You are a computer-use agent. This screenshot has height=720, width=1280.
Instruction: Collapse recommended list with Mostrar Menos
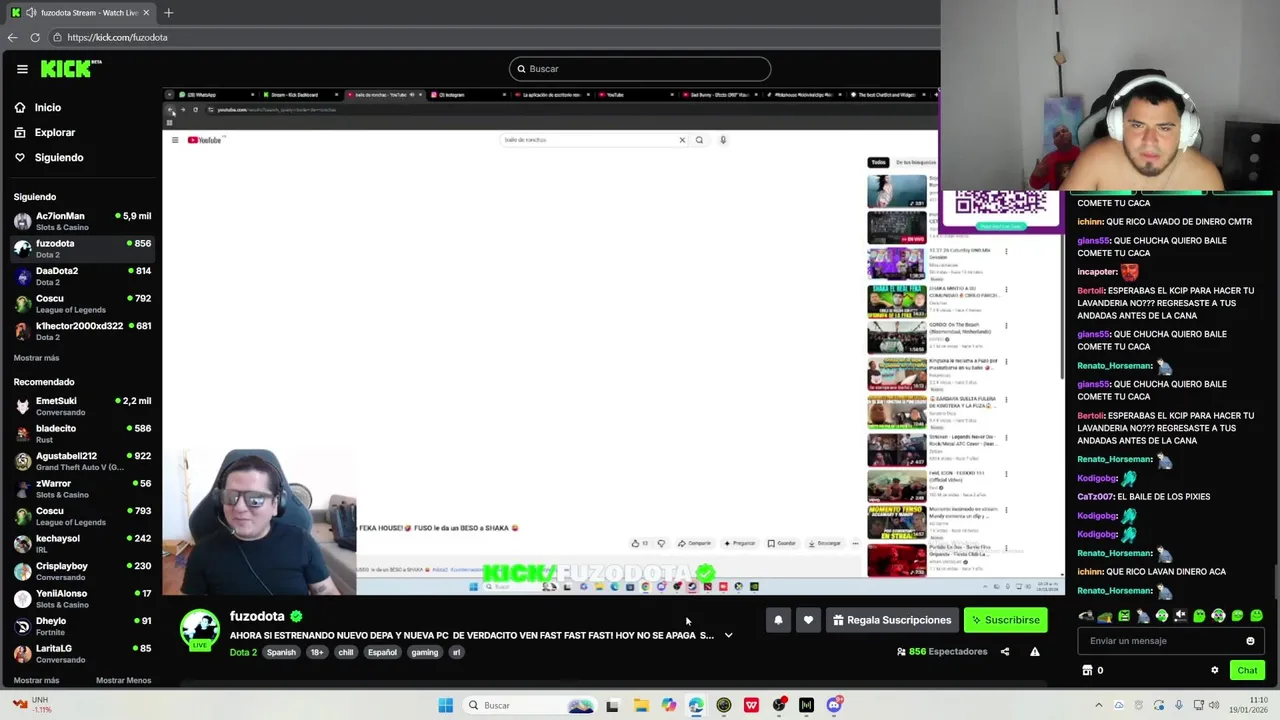coord(123,680)
